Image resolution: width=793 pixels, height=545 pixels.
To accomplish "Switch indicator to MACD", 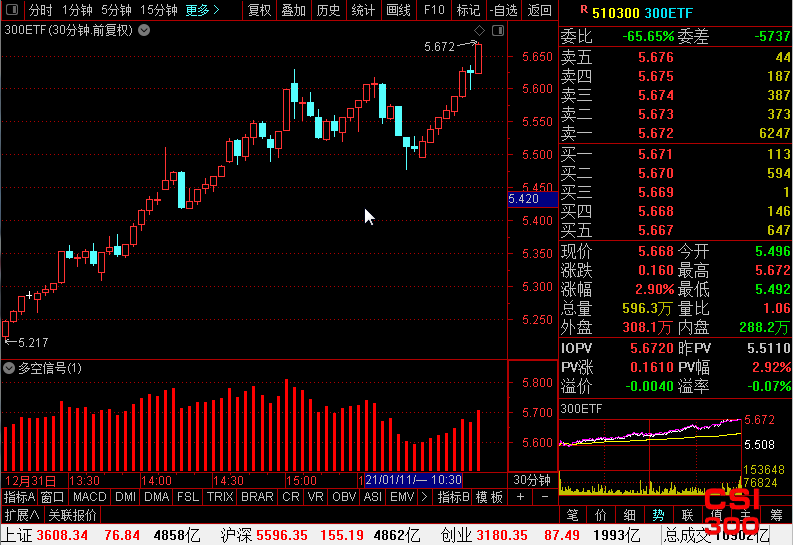I will [x=90, y=497].
